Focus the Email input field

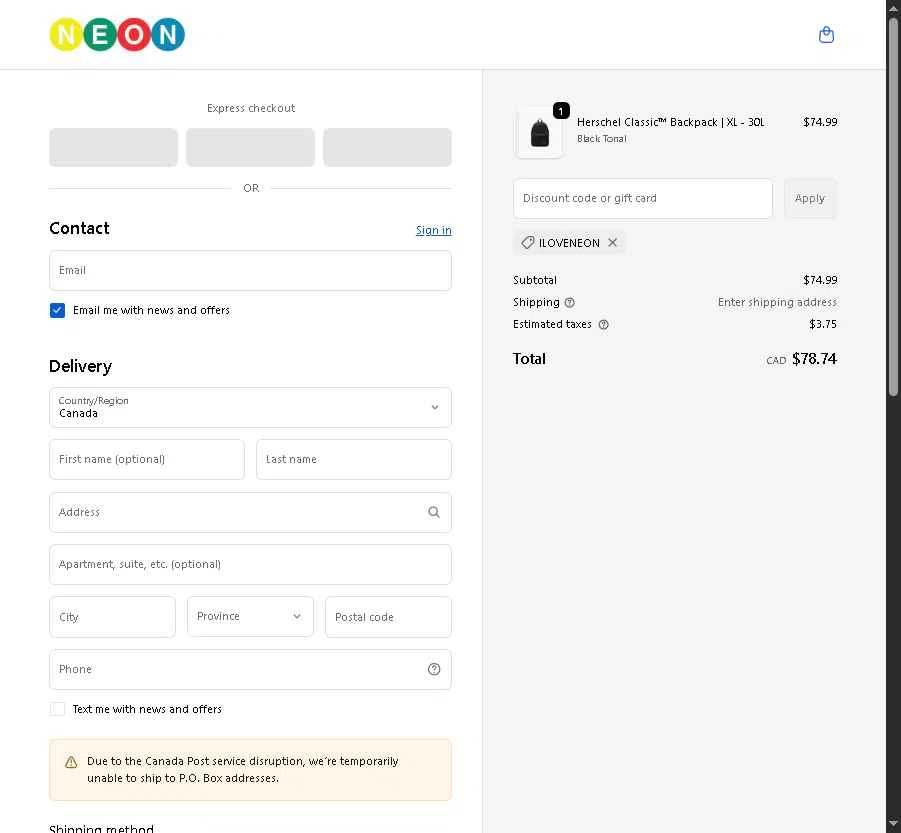[x=250, y=271]
